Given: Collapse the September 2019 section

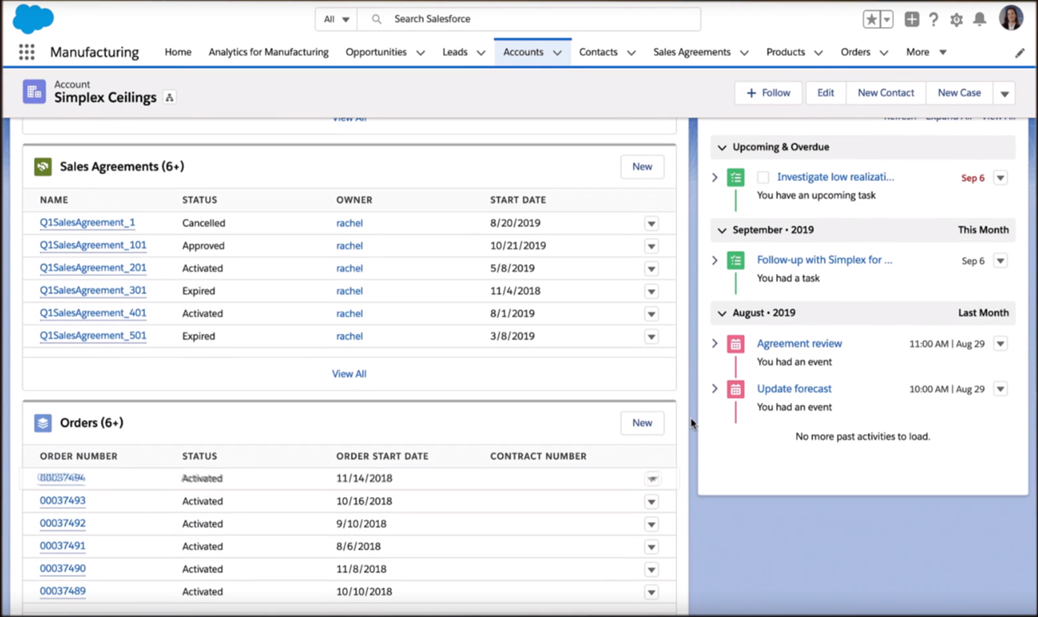Looking at the screenshot, I should click(722, 230).
